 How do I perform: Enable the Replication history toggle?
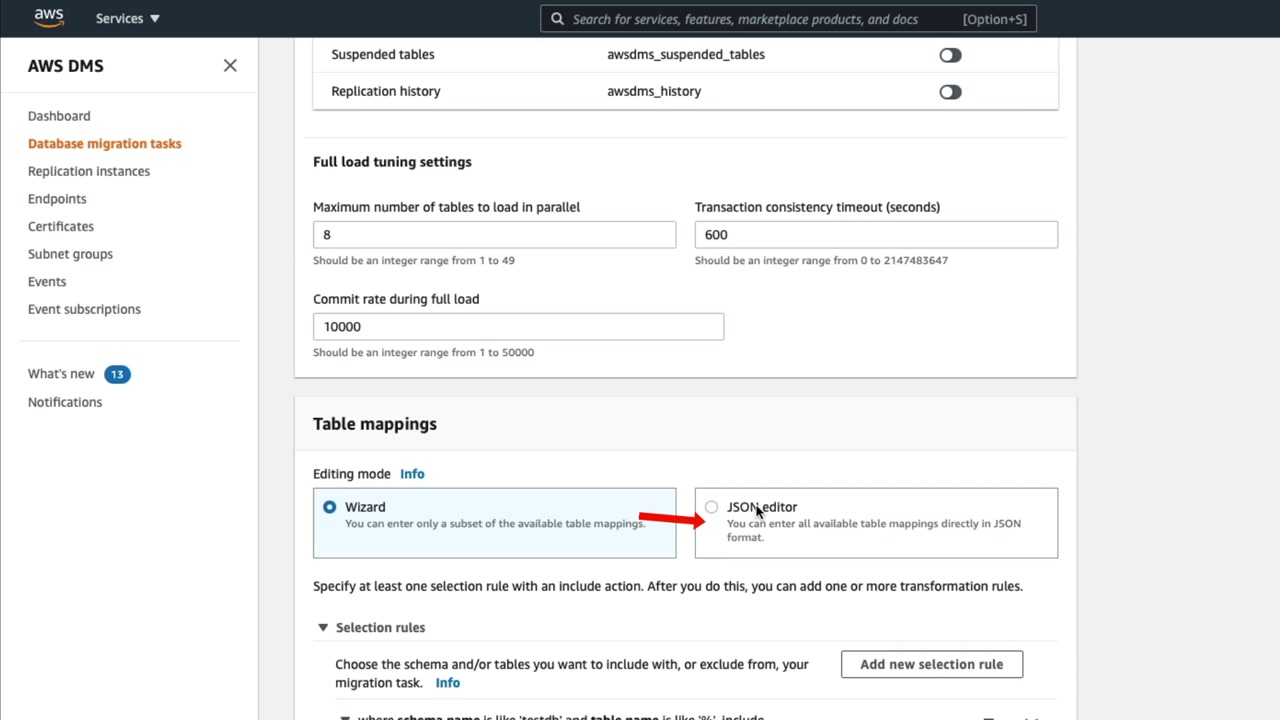coord(950,92)
